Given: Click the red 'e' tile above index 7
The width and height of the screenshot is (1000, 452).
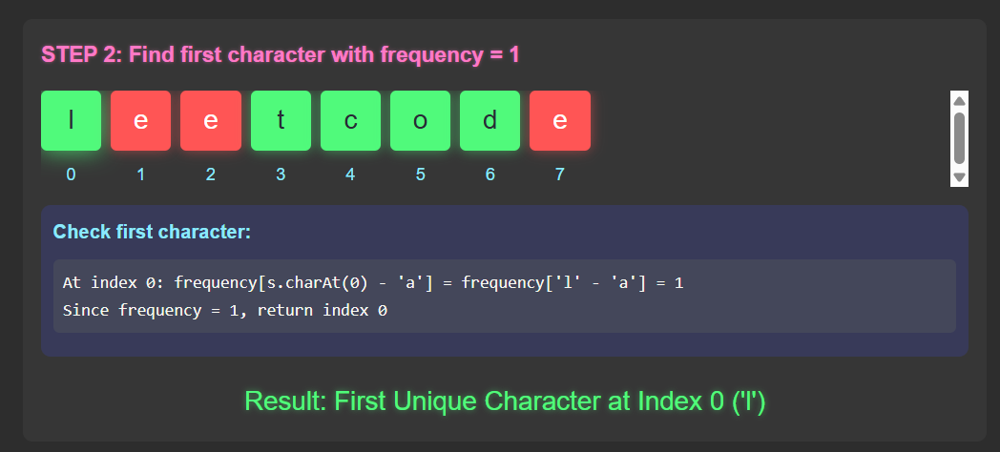Looking at the screenshot, I should click(560, 121).
